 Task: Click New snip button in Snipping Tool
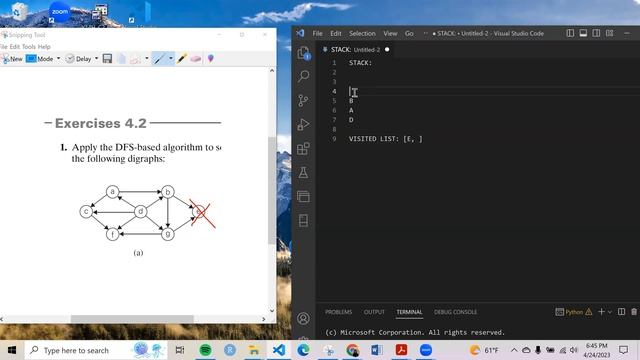coord(12,59)
